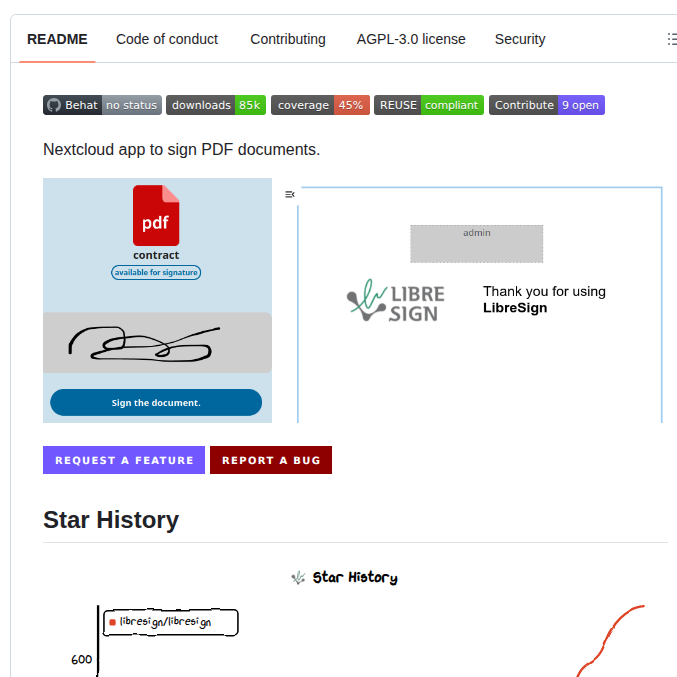Select the AGPL-3.0 license tab

click(411, 39)
